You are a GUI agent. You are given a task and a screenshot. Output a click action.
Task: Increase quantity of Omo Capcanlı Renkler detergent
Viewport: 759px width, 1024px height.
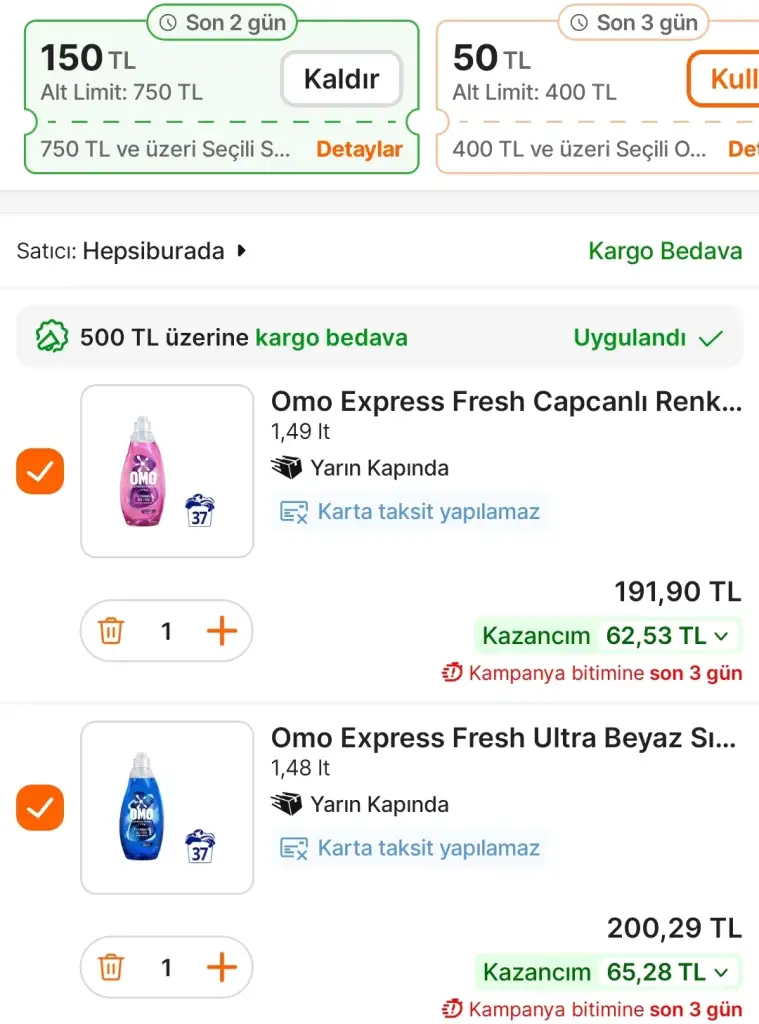(221, 631)
